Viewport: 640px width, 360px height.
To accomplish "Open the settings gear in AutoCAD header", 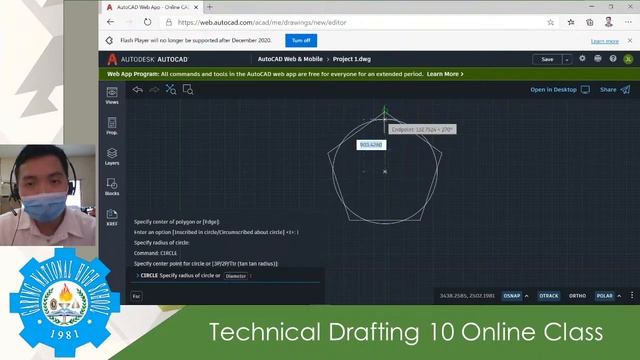I will [x=582, y=59].
